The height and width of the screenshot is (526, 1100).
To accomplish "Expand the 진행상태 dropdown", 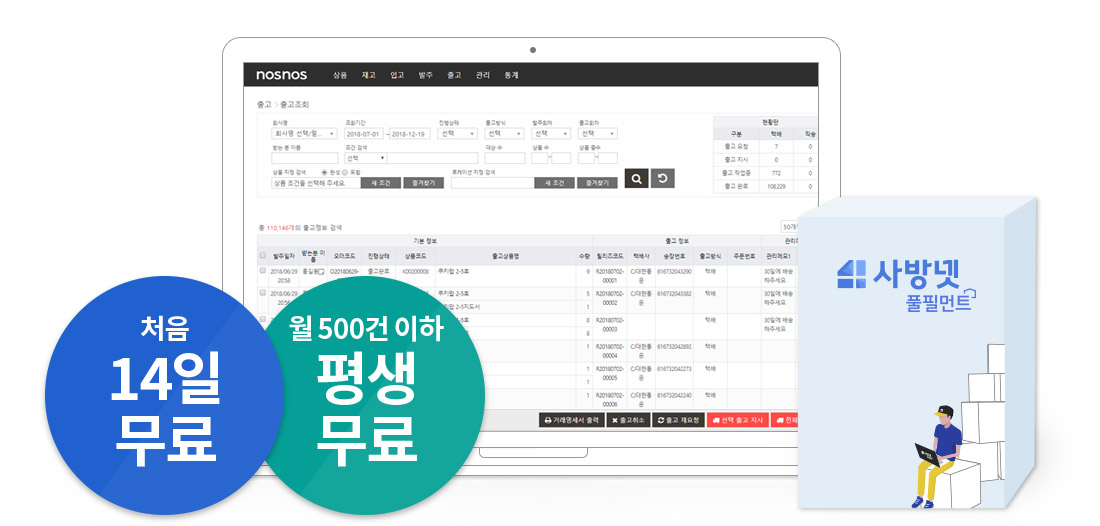I will pyautogui.click(x=457, y=133).
